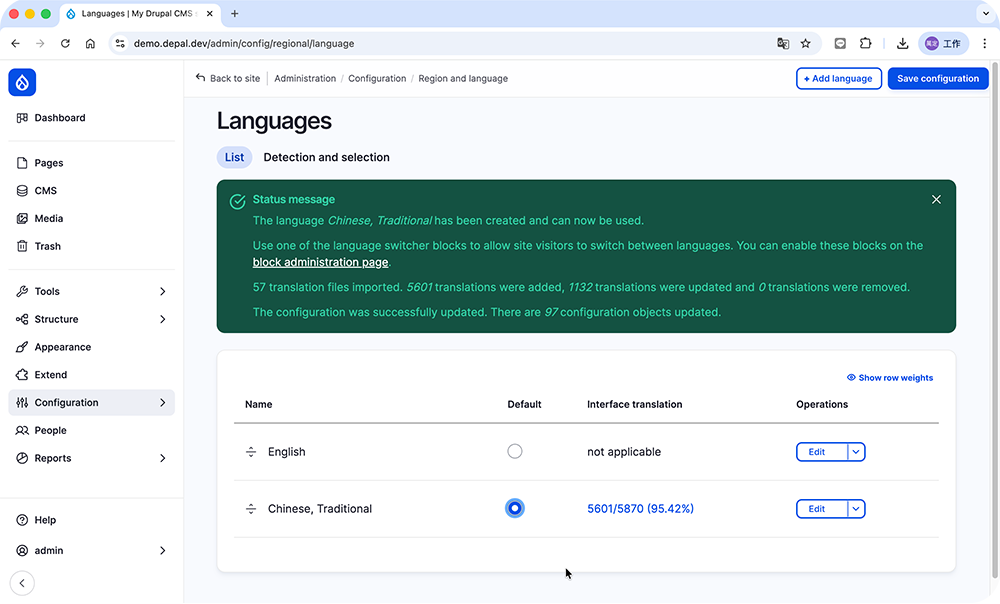Dismiss the status message

click(936, 200)
